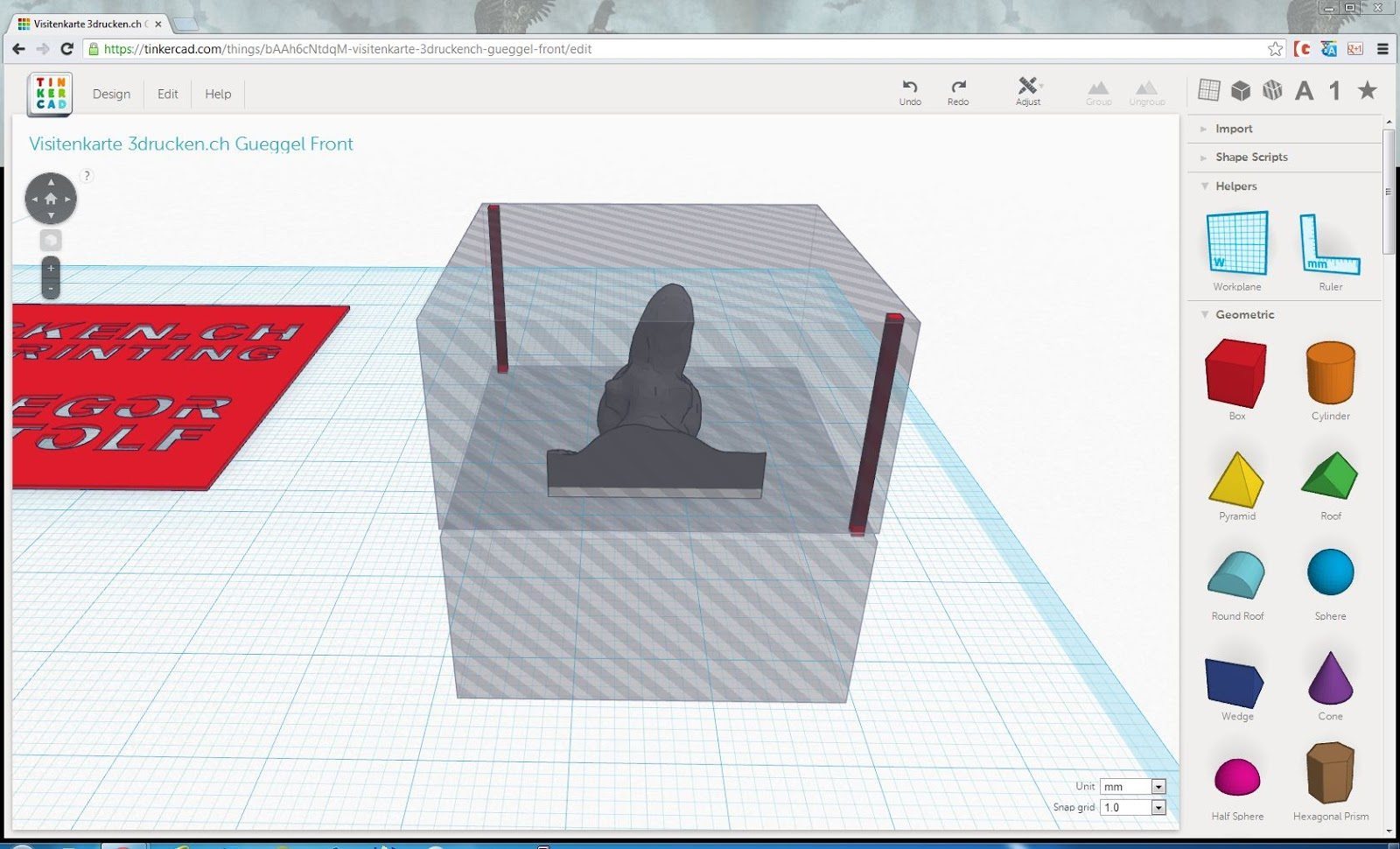Image resolution: width=1400 pixels, height=849 pixels.
Task: Open the Chrome menu
Action: (1383, 49)
